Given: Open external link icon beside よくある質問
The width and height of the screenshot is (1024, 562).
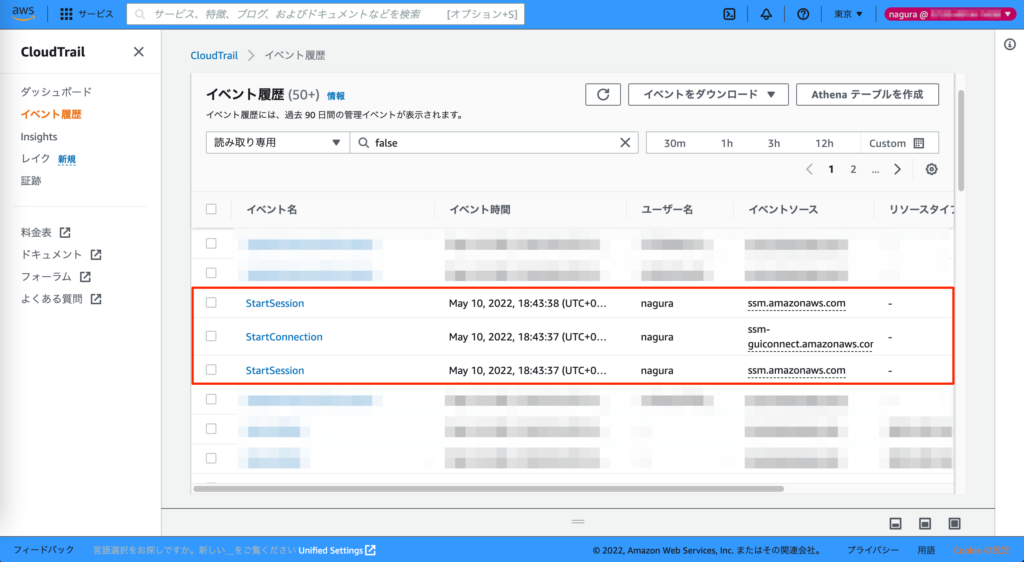Looking at the screenshot, I should (x=96, y=299).
